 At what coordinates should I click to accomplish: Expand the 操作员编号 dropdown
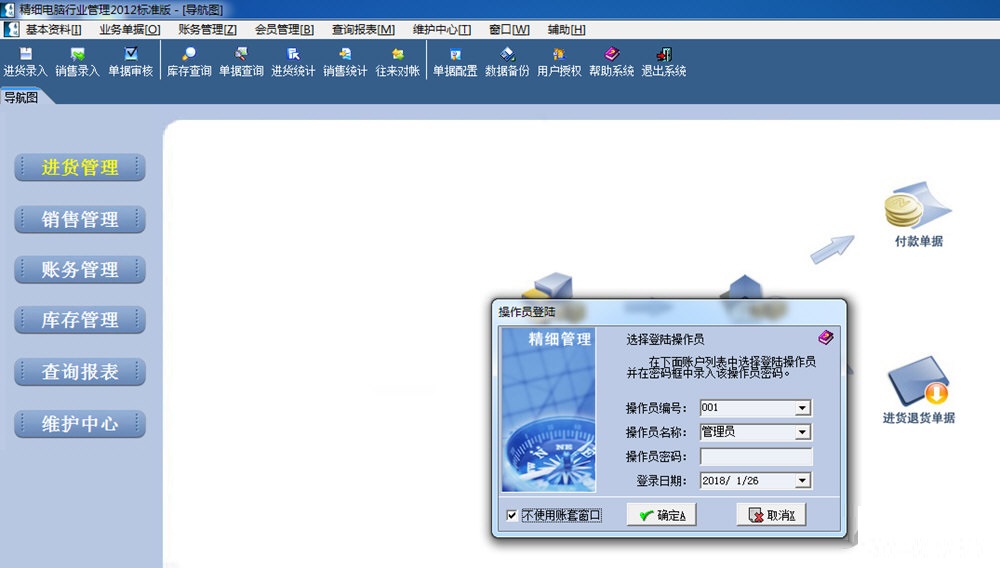tap(803, 408)
